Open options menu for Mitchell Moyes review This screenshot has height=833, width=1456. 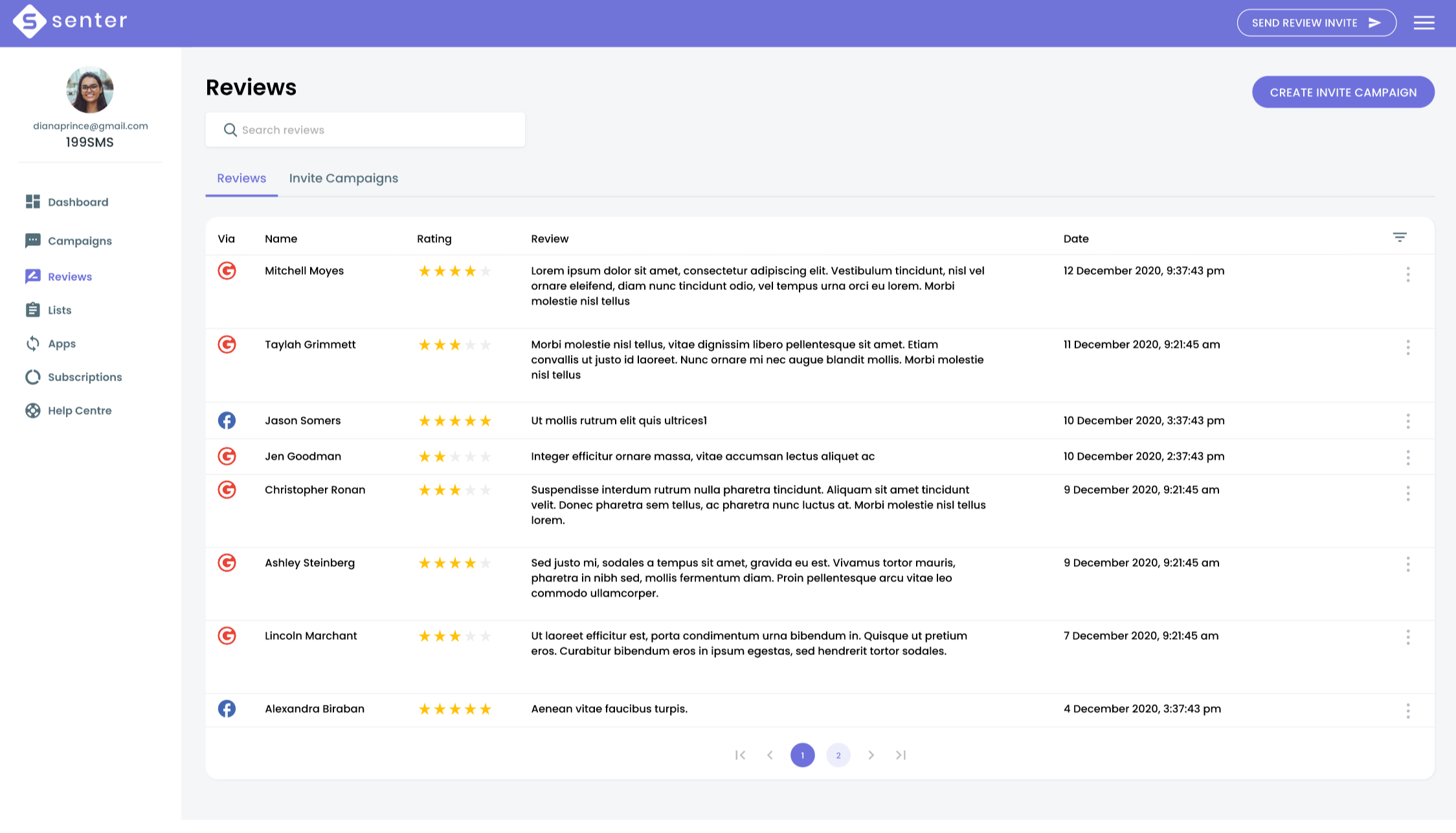coord(1407,274)
